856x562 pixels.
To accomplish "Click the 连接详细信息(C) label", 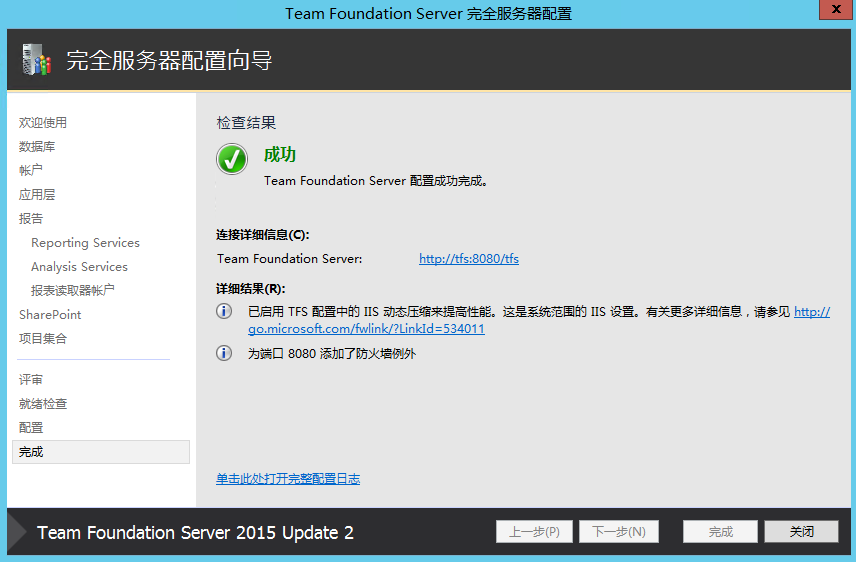I will (263, 235).
